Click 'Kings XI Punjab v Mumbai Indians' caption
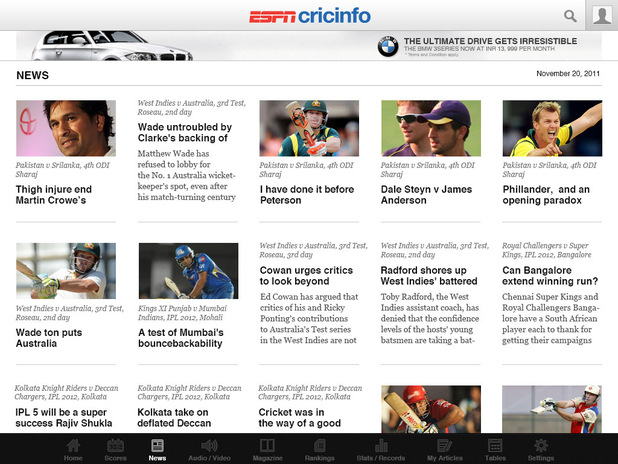The width and height of the screenshot is (618, 464). point(182,313)
